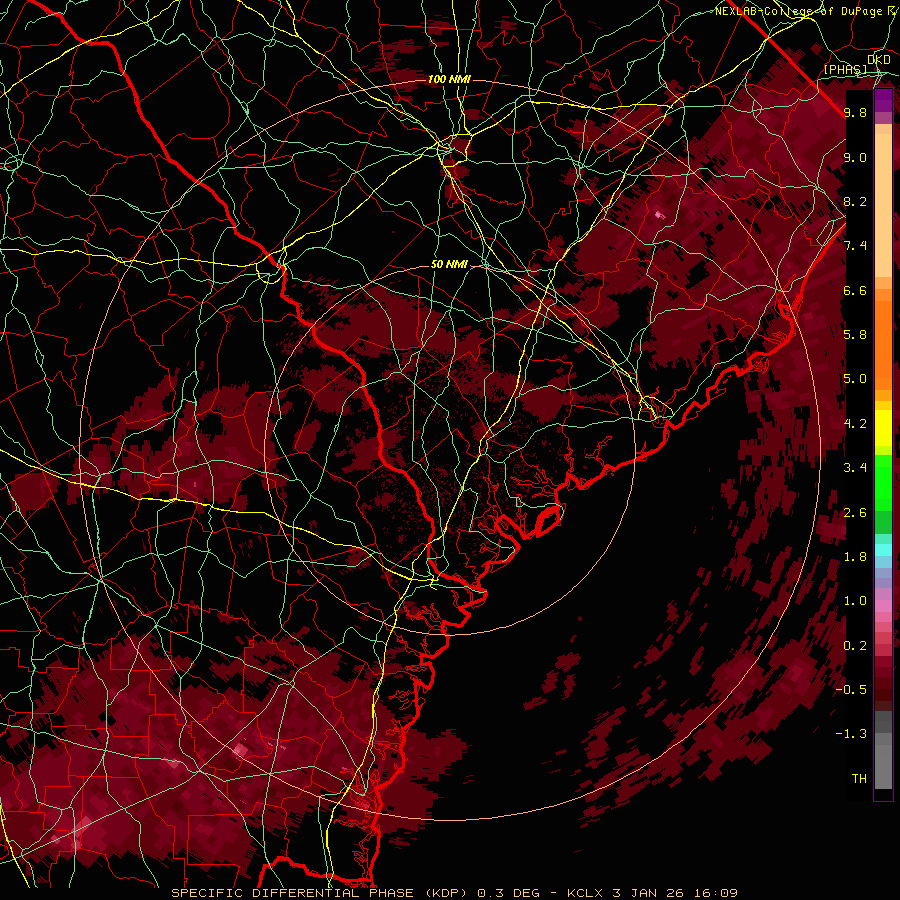900x900 pixels.
Task: Click the 9.8 value on the scale
Action: click(x=855, y=112)
